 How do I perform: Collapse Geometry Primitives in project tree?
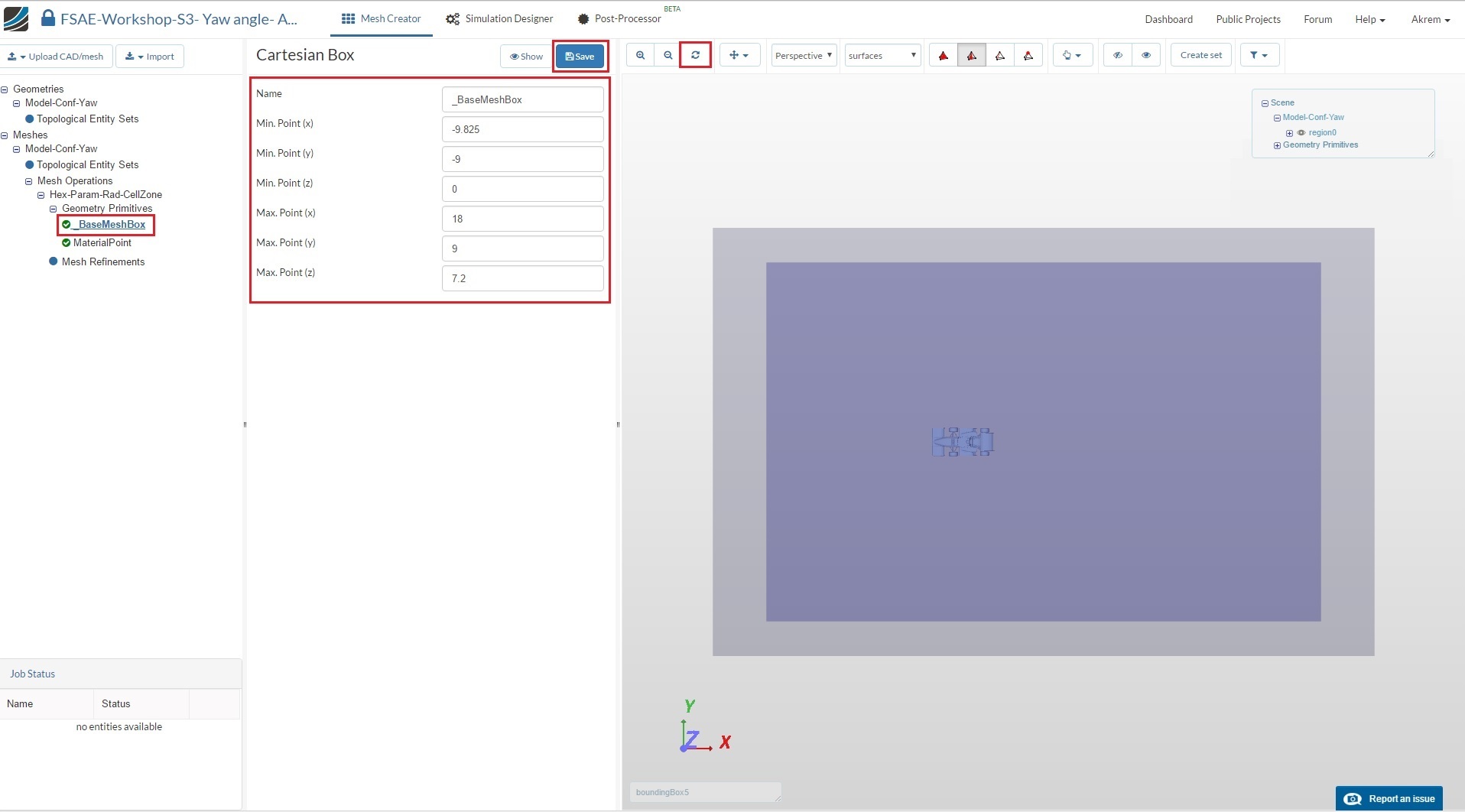pyautogui.click(x=54, y=209)
